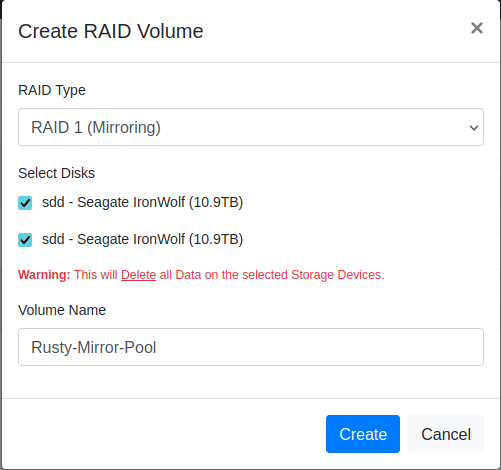The image size is (501, 470).
Task: Click the checkmark icon beside the first disk
Action: 25,203
